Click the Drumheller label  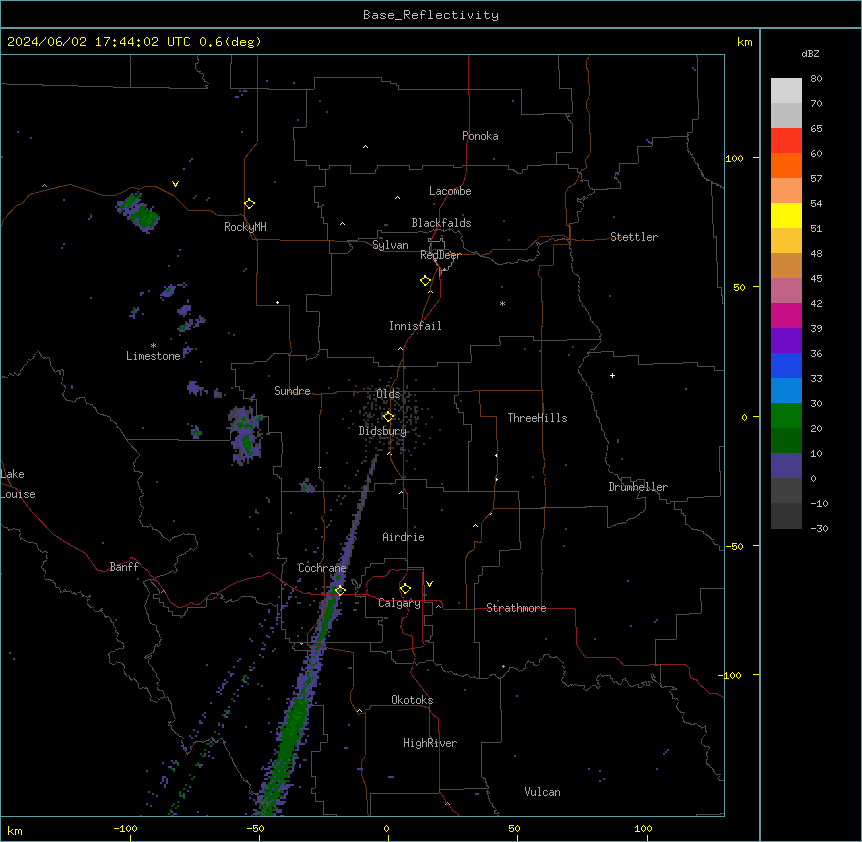[x=638, y=487]
